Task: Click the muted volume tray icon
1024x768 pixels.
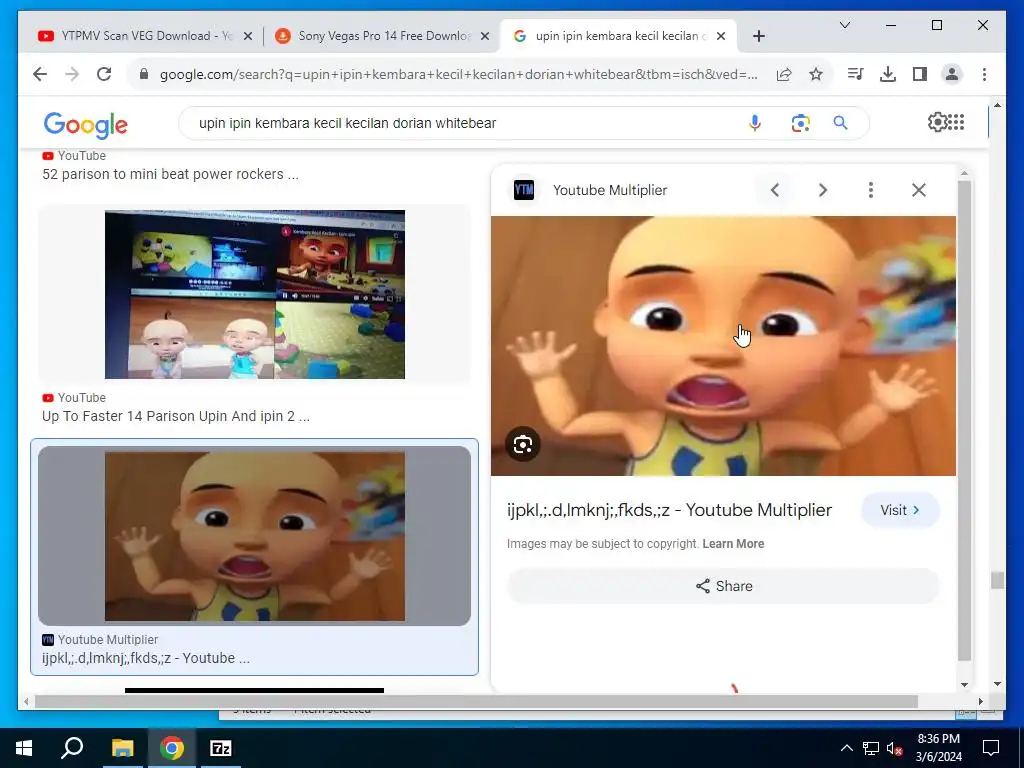Action: pyautogui.click(x=894, y=748)
